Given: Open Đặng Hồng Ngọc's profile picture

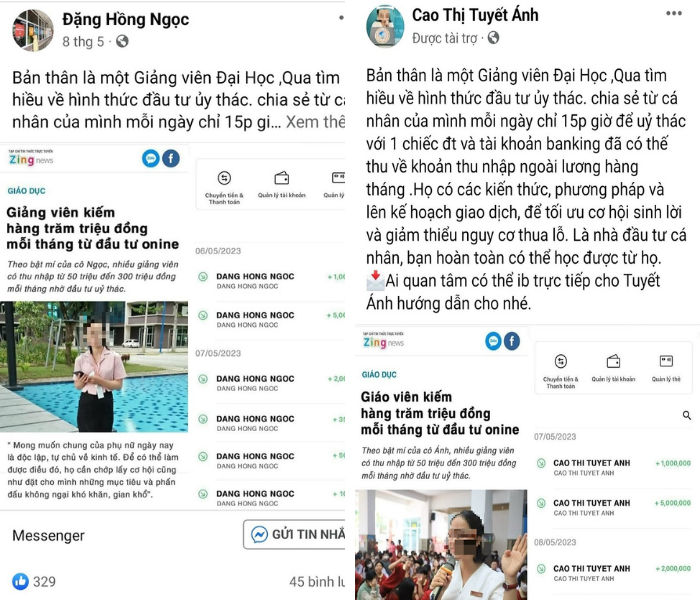Looking at the screenshot, I should pyautogui.click(x=33, y=30).
